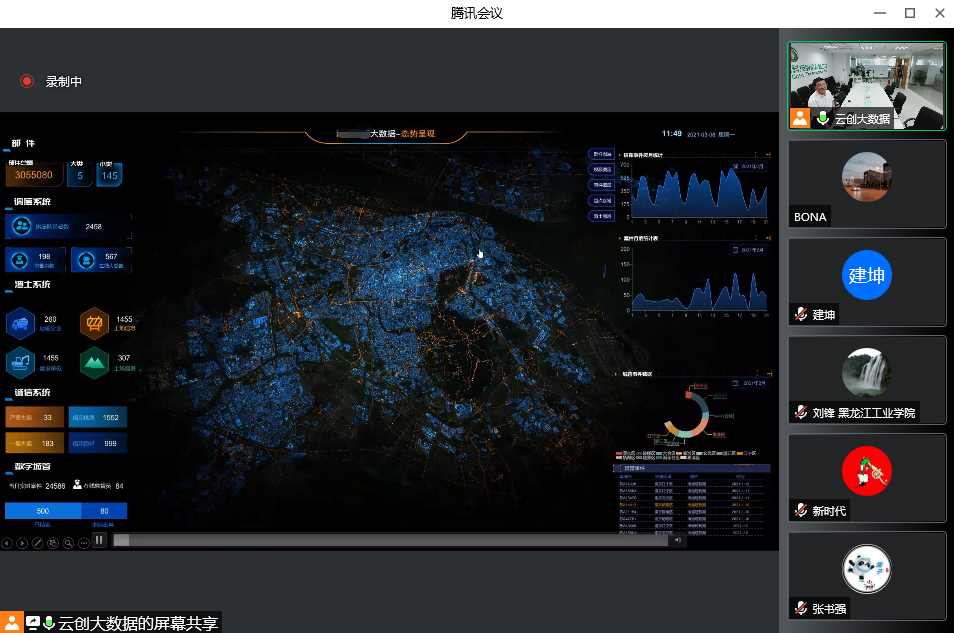This screenshot has width=954, height=633.
Task: Open the date picker on the second area chart
Action: coord(748,249)
